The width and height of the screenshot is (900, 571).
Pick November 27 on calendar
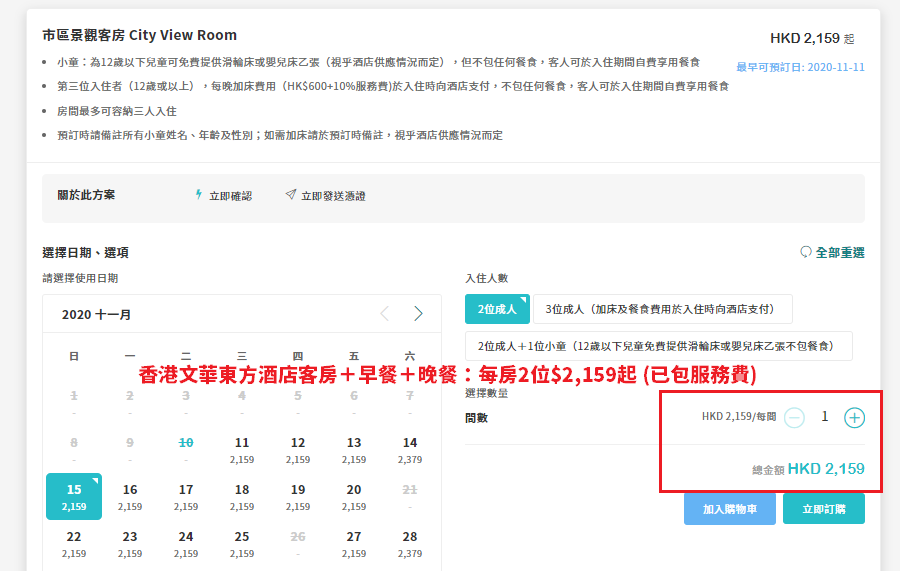click(x=354, y=544)
